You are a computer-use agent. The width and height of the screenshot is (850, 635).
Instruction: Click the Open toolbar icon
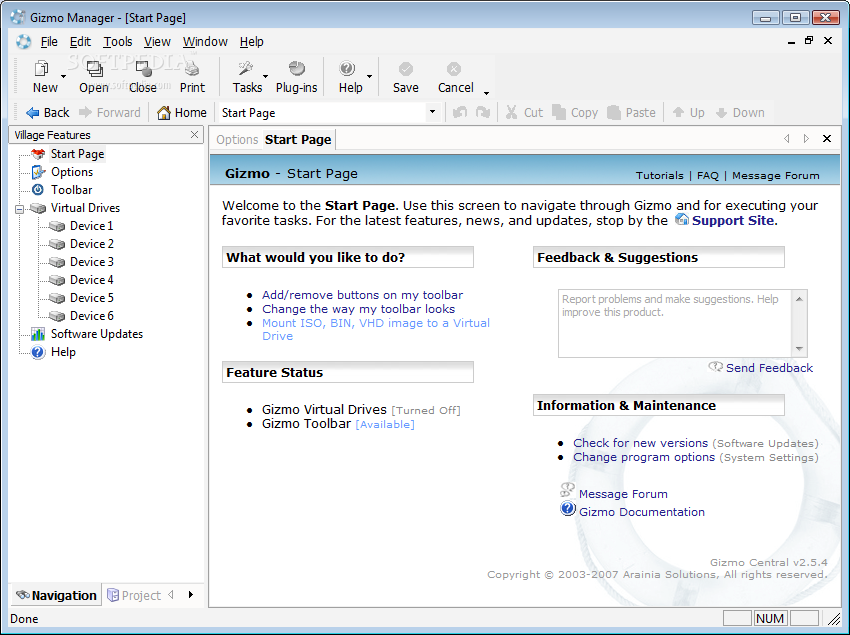(94, 69)
